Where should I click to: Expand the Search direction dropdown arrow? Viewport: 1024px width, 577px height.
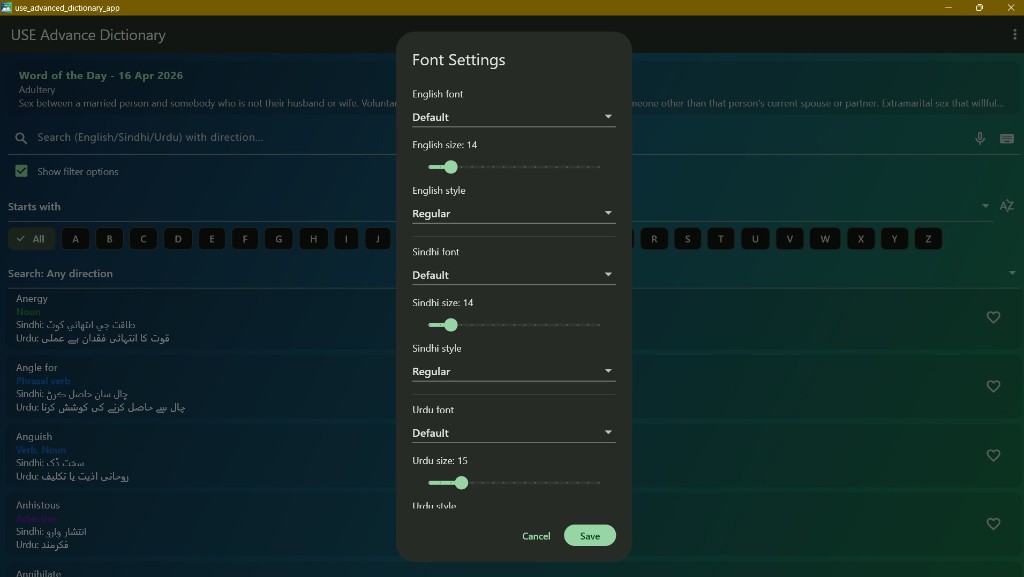(1012, 273)
